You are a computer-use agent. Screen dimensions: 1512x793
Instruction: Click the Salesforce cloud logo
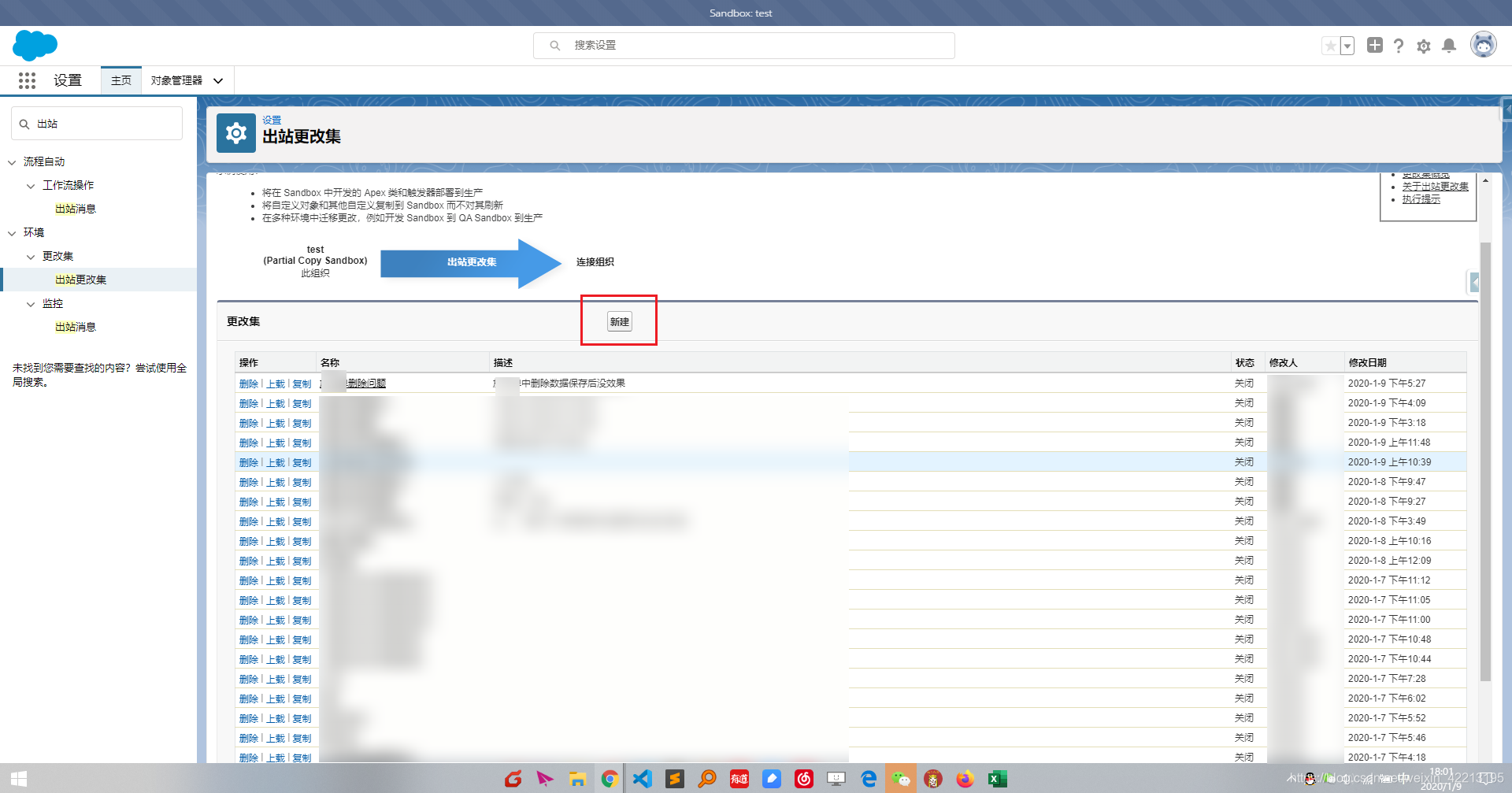coord(35,46)
